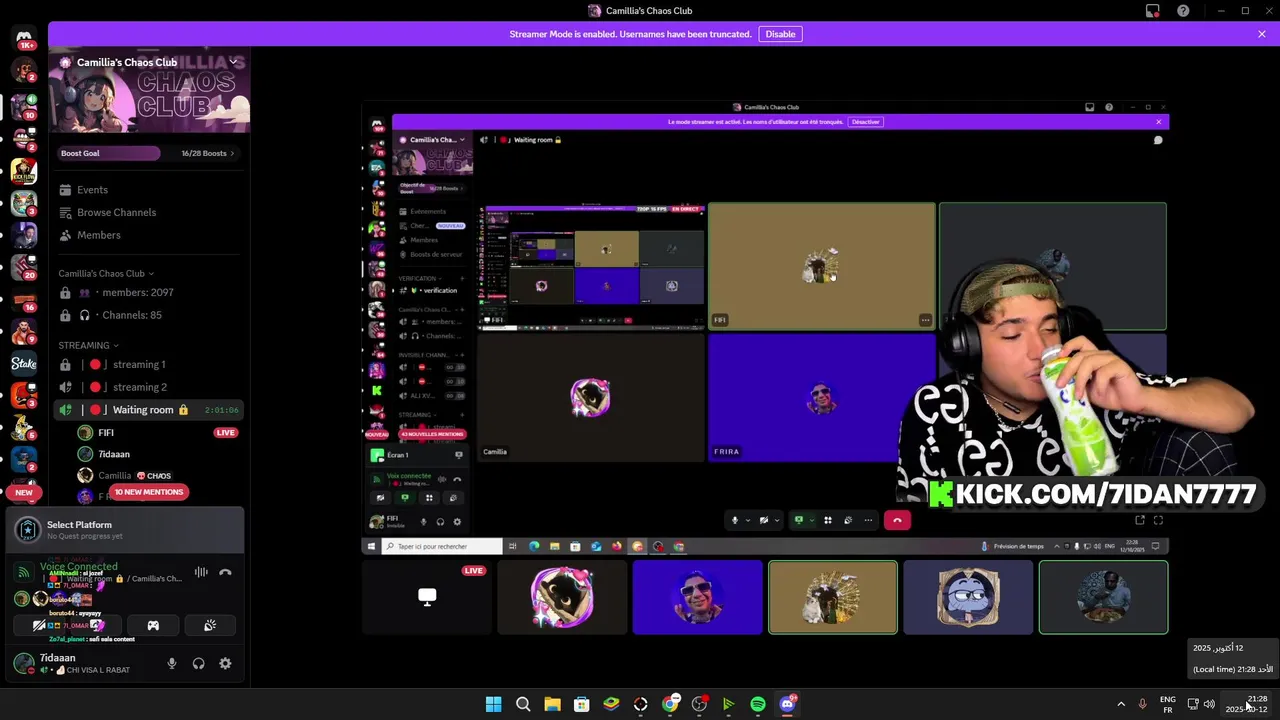Viewport: 1280px width, 720px height.
Task: Open the KICK FLOW server icon
Action: tap(24, 171)
